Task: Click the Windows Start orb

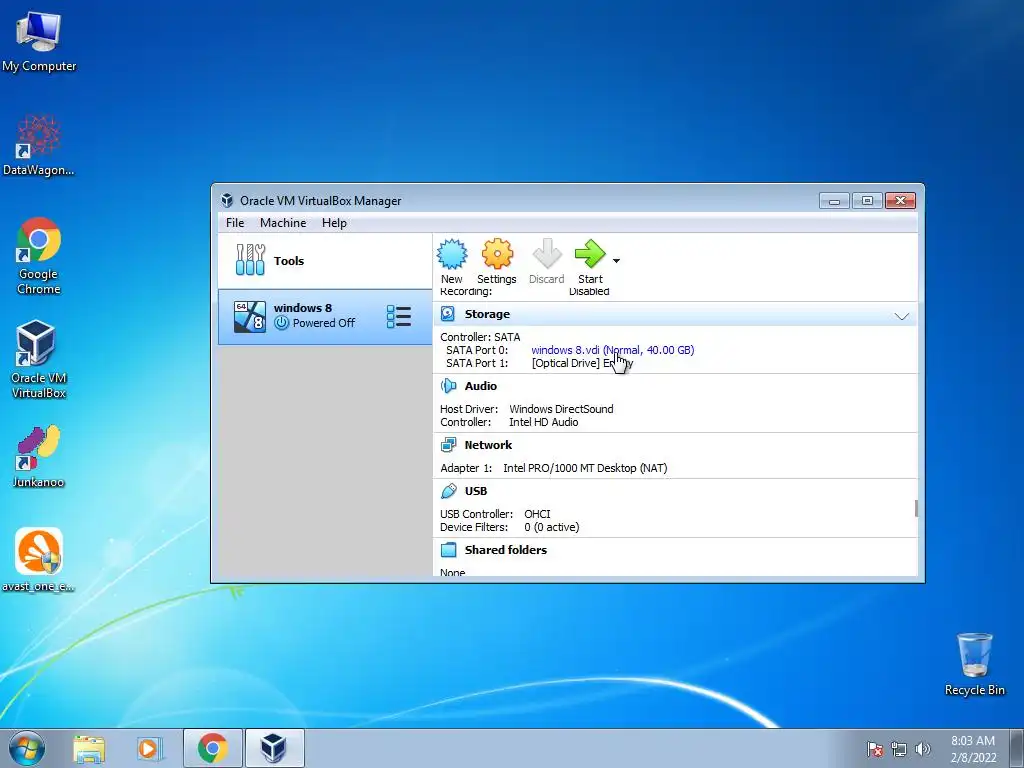Action: 27,748
